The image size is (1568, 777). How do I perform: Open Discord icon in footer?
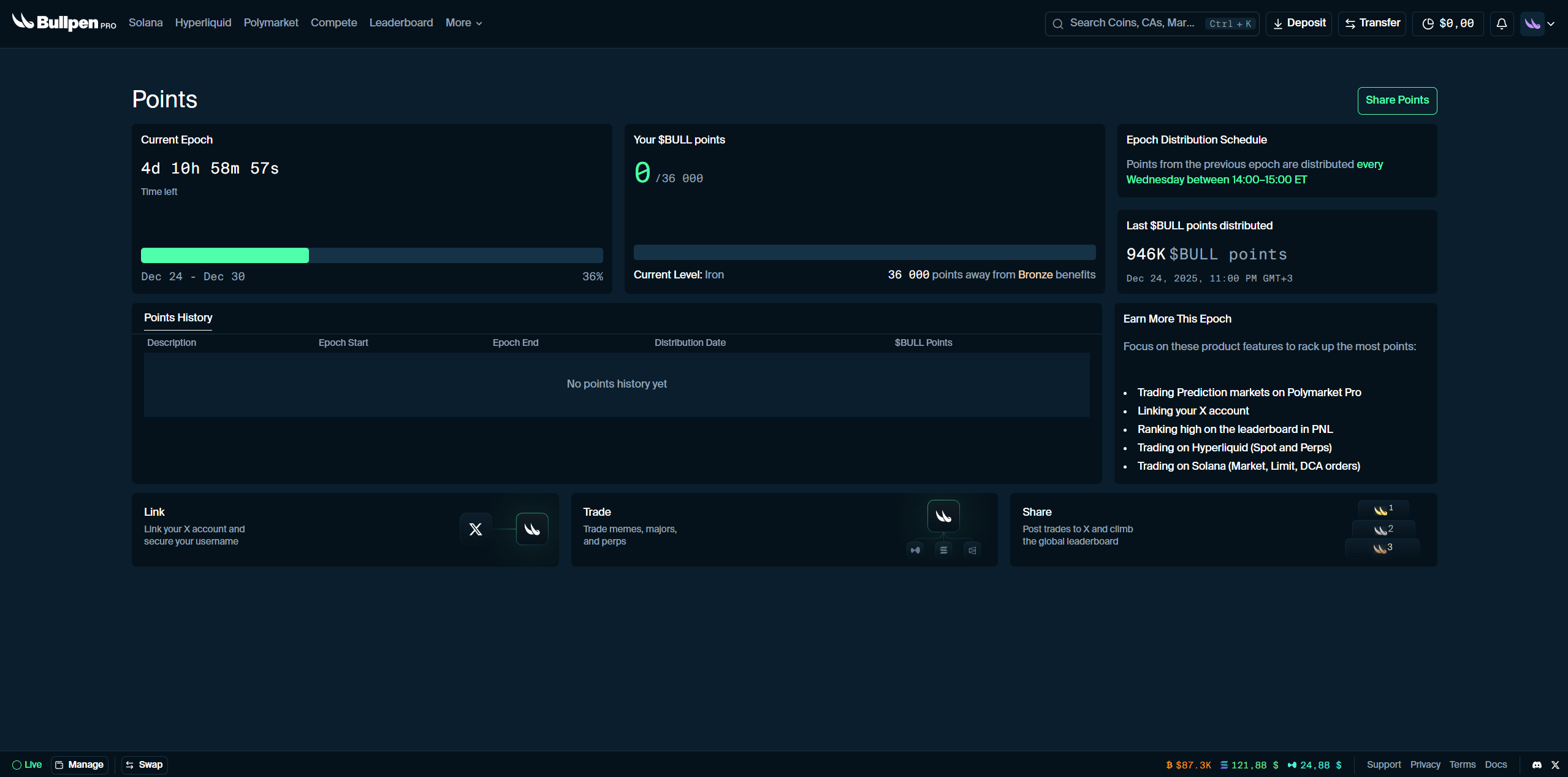[x=1537, y=765]
